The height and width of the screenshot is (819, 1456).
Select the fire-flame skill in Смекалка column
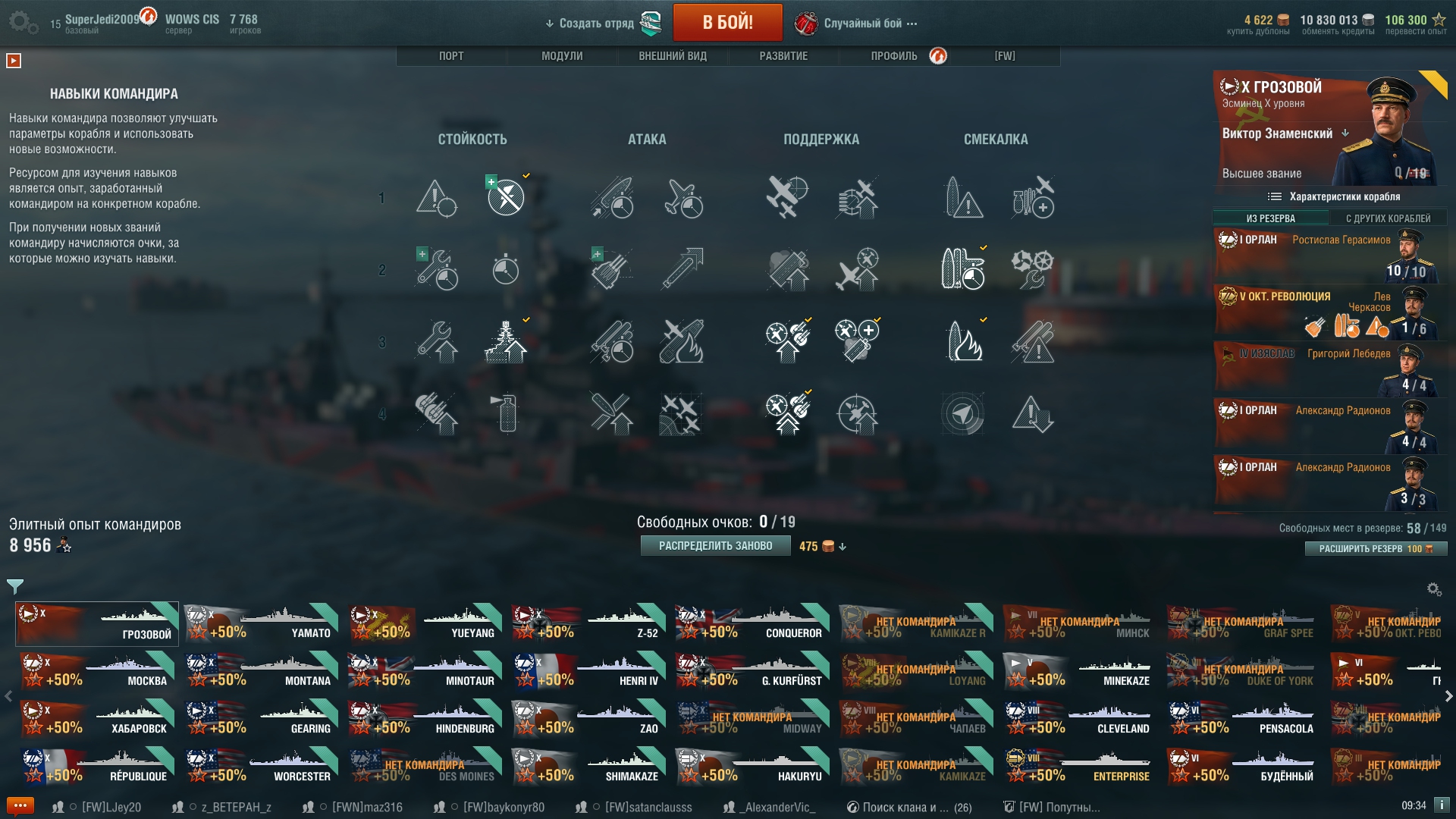coord(964,341)
